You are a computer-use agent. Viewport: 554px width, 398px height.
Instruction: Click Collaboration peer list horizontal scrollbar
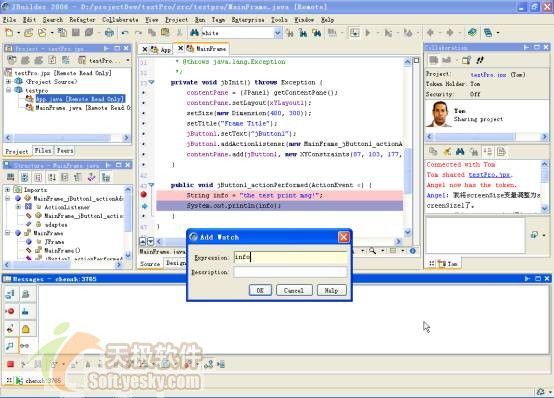487,136
